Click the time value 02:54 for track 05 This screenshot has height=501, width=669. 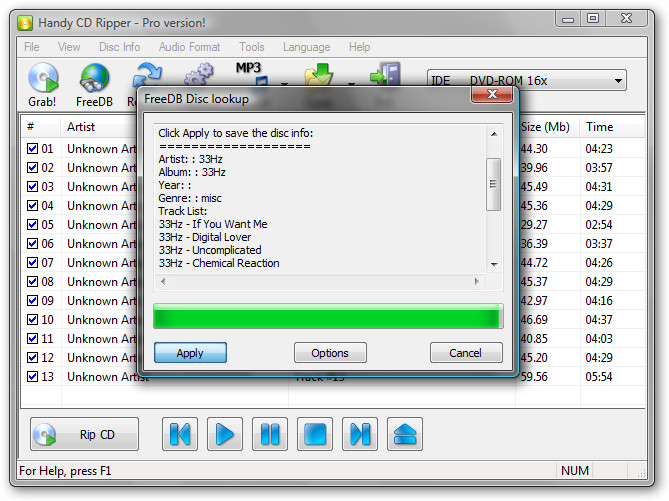pyautogui.click(x=599, y=224)
